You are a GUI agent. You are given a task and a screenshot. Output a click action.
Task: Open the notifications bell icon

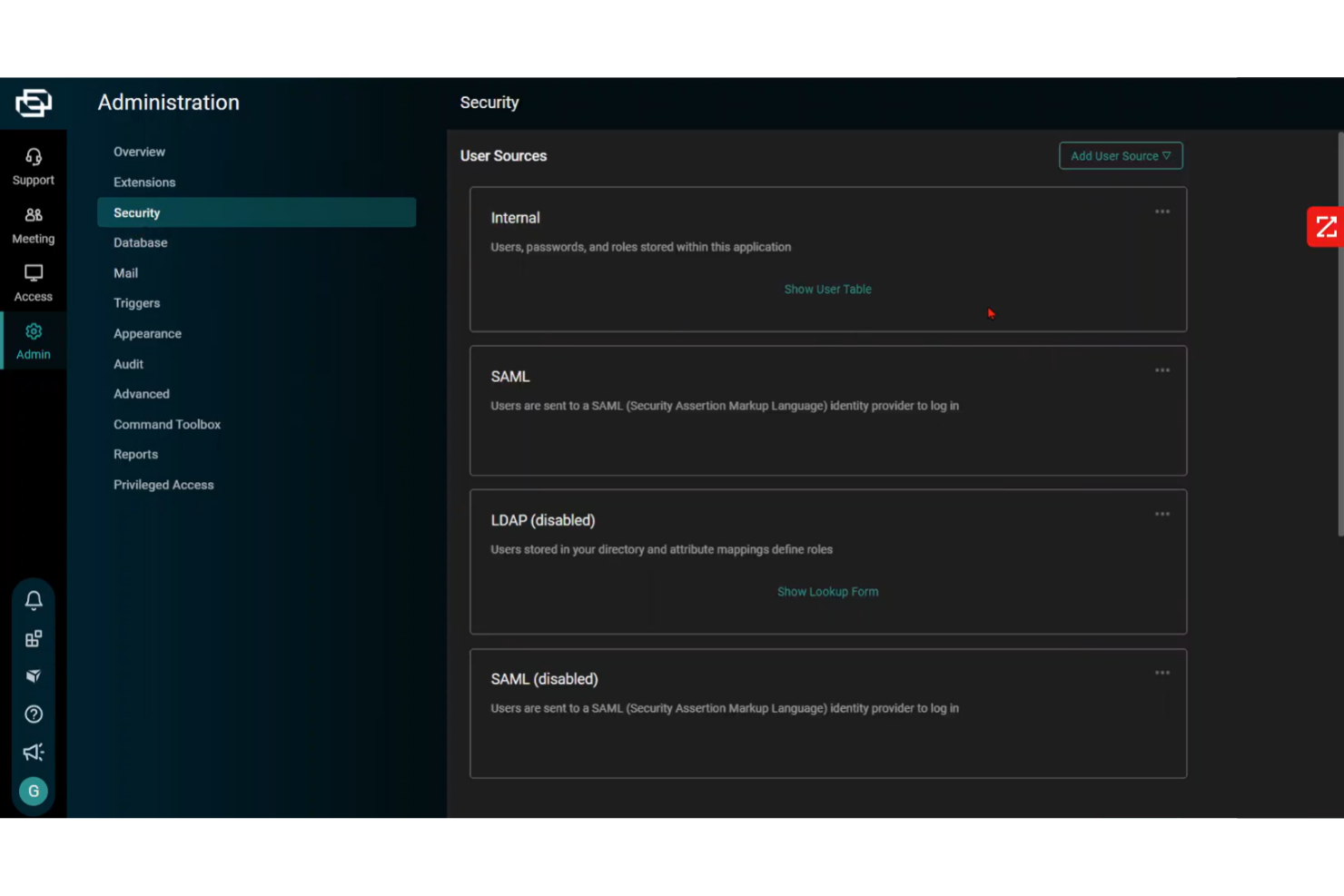pyautogui.click(x=34, y=600)
